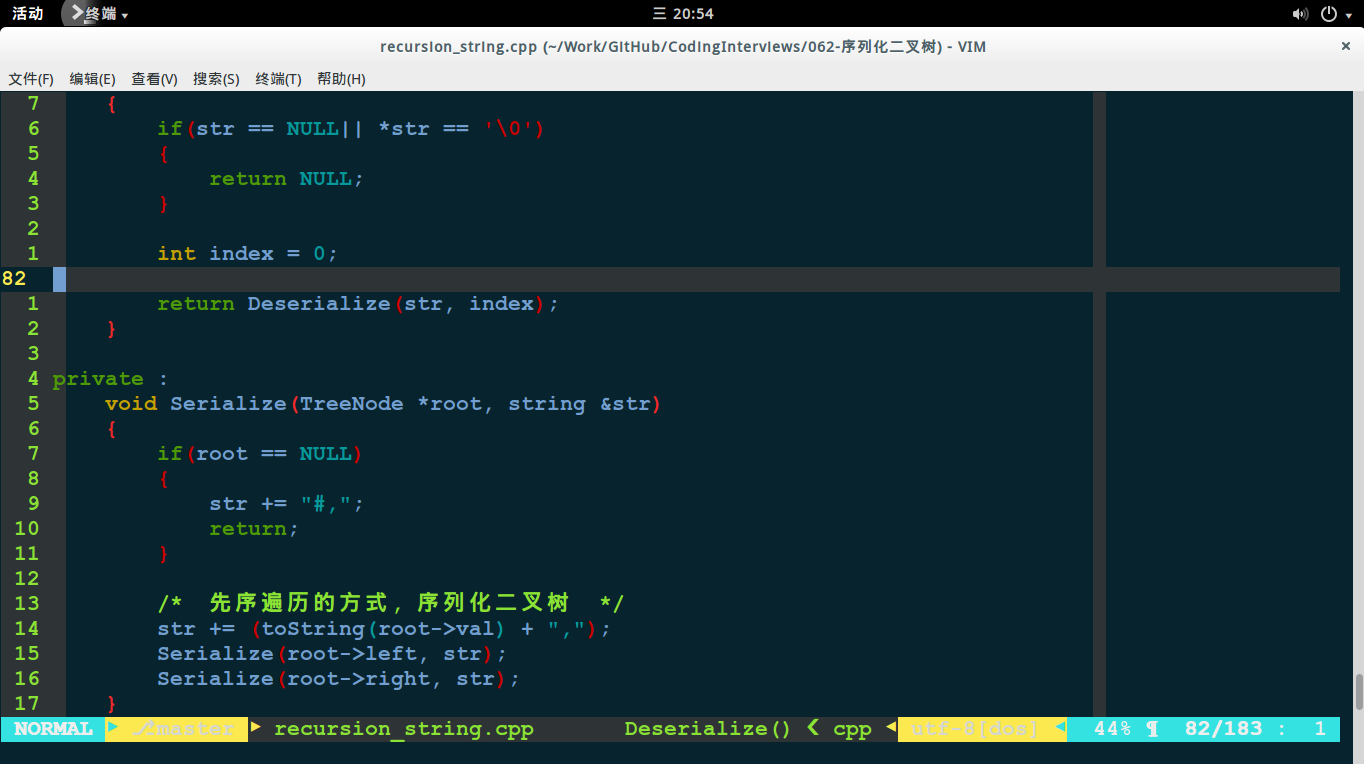Open the 帮助(H) menu
The width and height of the screenshot is (1364, 764).
click(x=341, y=79)
